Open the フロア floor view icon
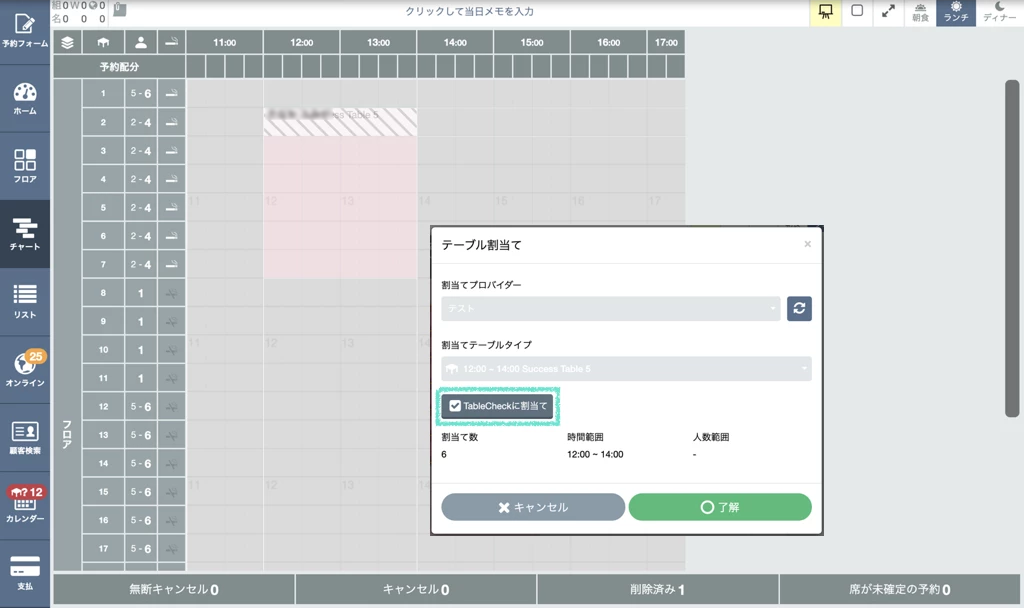Image resolution: width=1024 pixels, height=608 pixels. point(24,166)
